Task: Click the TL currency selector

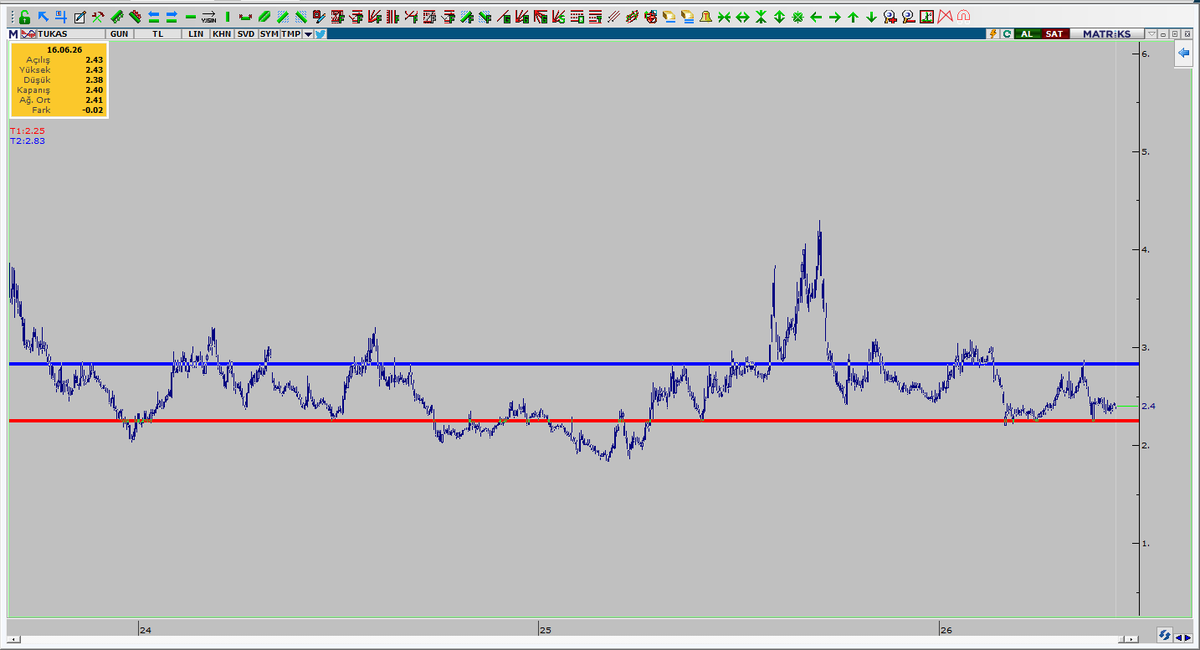Action: click(158, 34)
